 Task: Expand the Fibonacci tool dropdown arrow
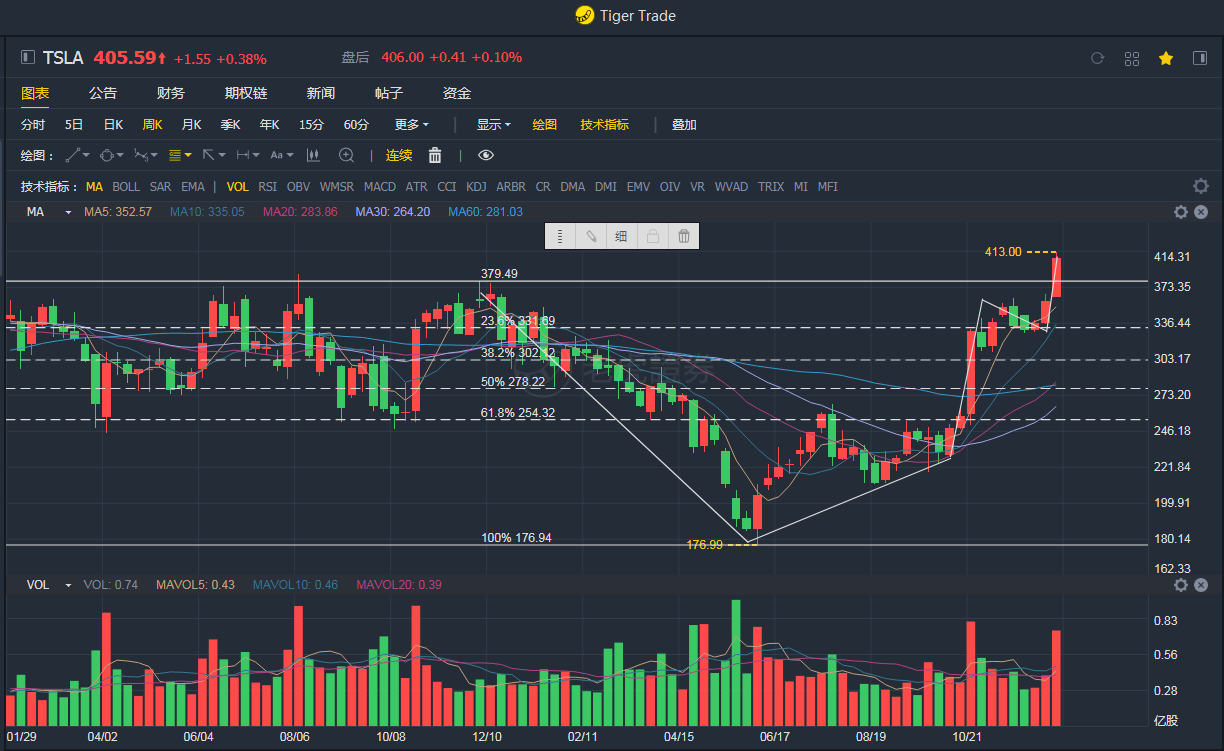(x=188, y=155)
